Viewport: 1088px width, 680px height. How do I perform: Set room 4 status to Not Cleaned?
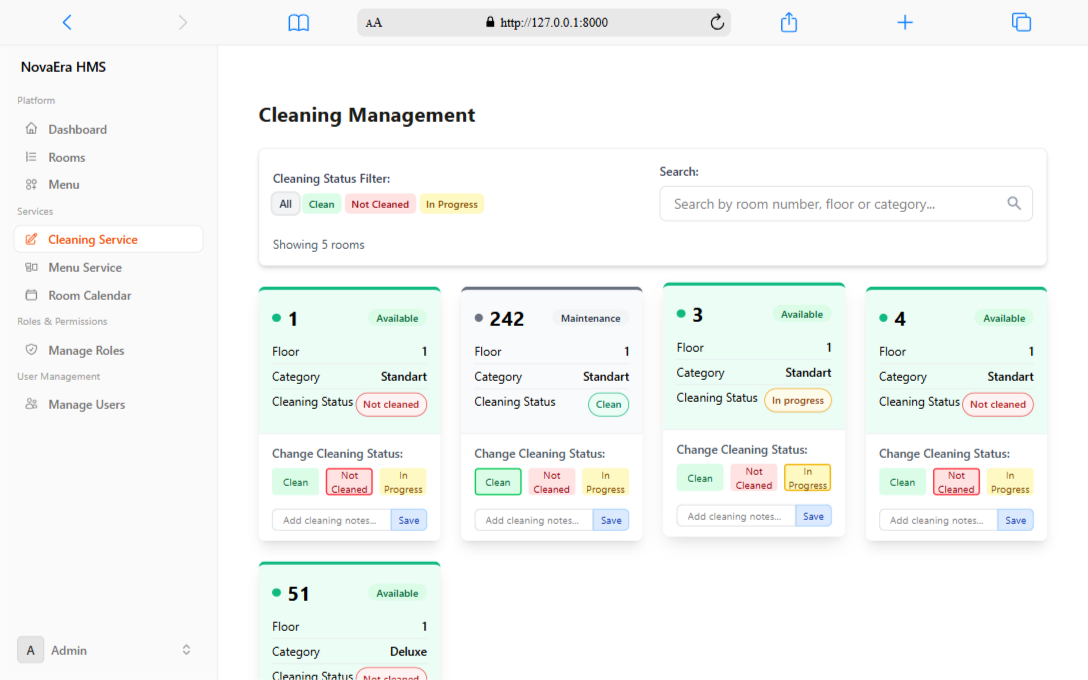pos(956,482)
